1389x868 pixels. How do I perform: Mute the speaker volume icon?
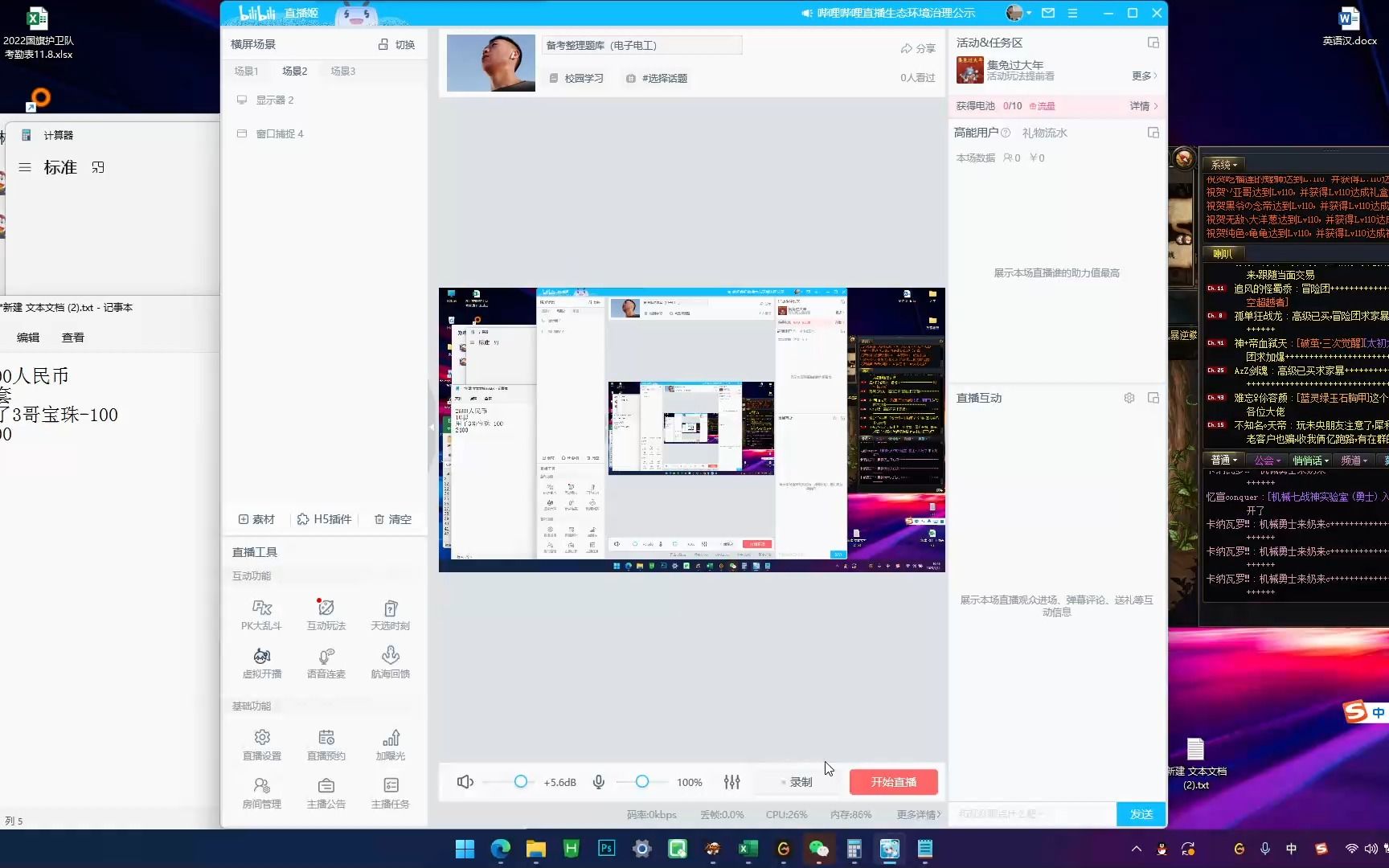tap(465, 782)
